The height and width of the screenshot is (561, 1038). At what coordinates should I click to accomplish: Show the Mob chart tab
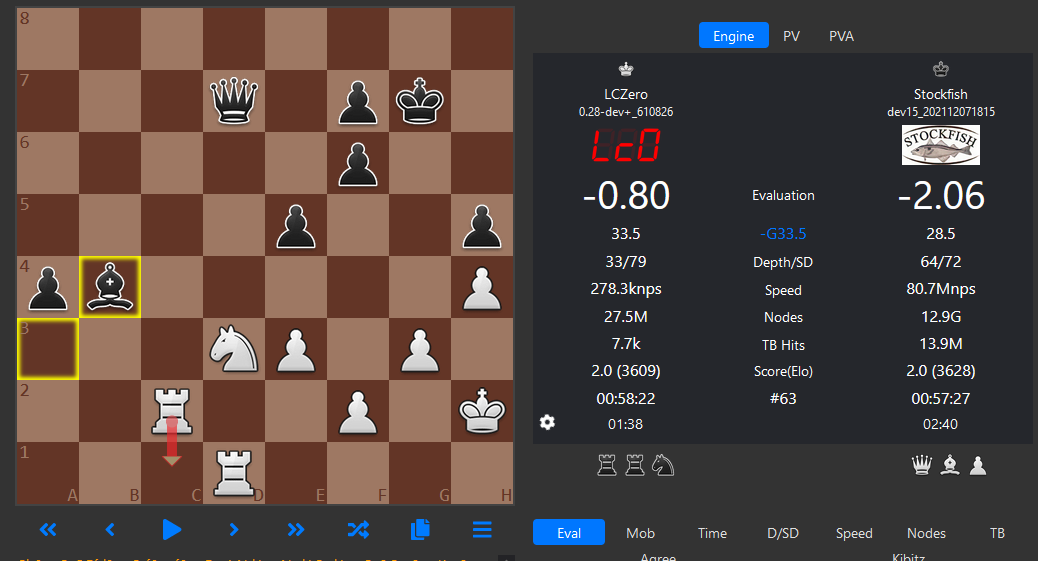640,533
